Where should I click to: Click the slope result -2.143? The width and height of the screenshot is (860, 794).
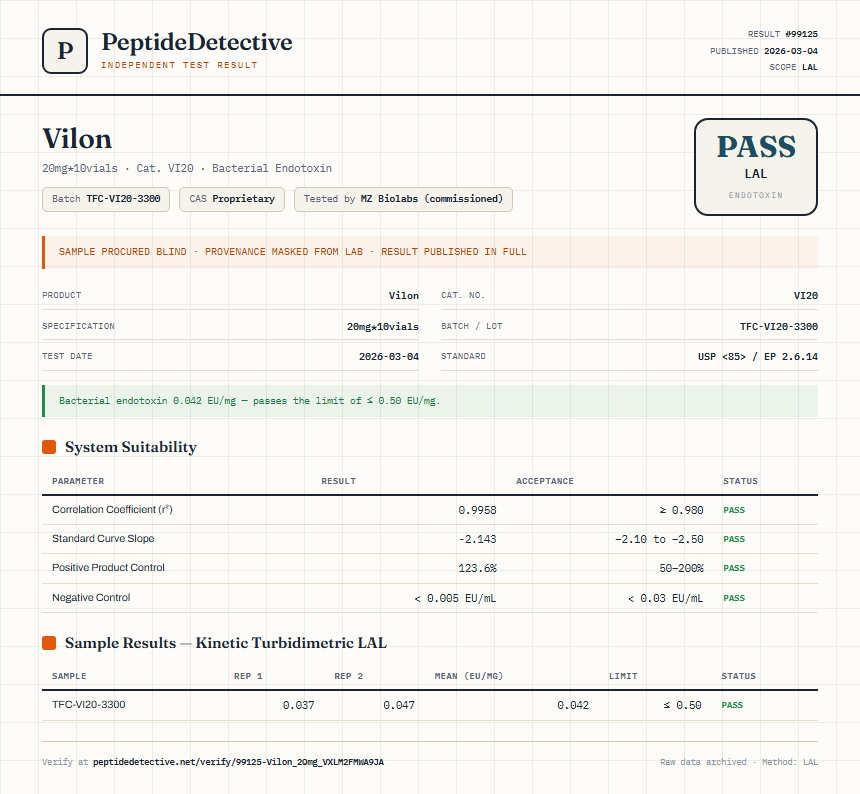coord(477,539)
